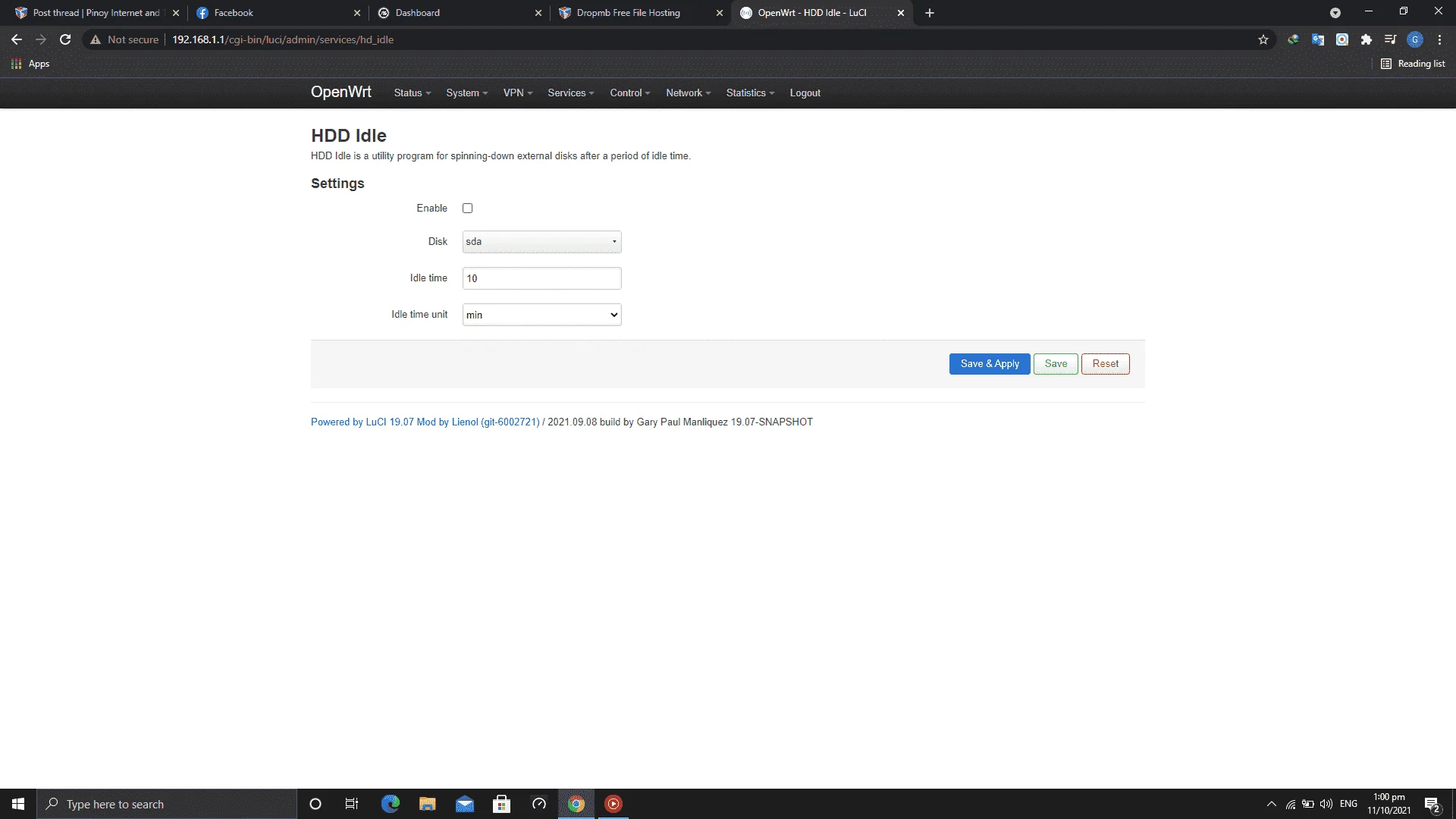Open Task View on taskbar

coord(352,804)
